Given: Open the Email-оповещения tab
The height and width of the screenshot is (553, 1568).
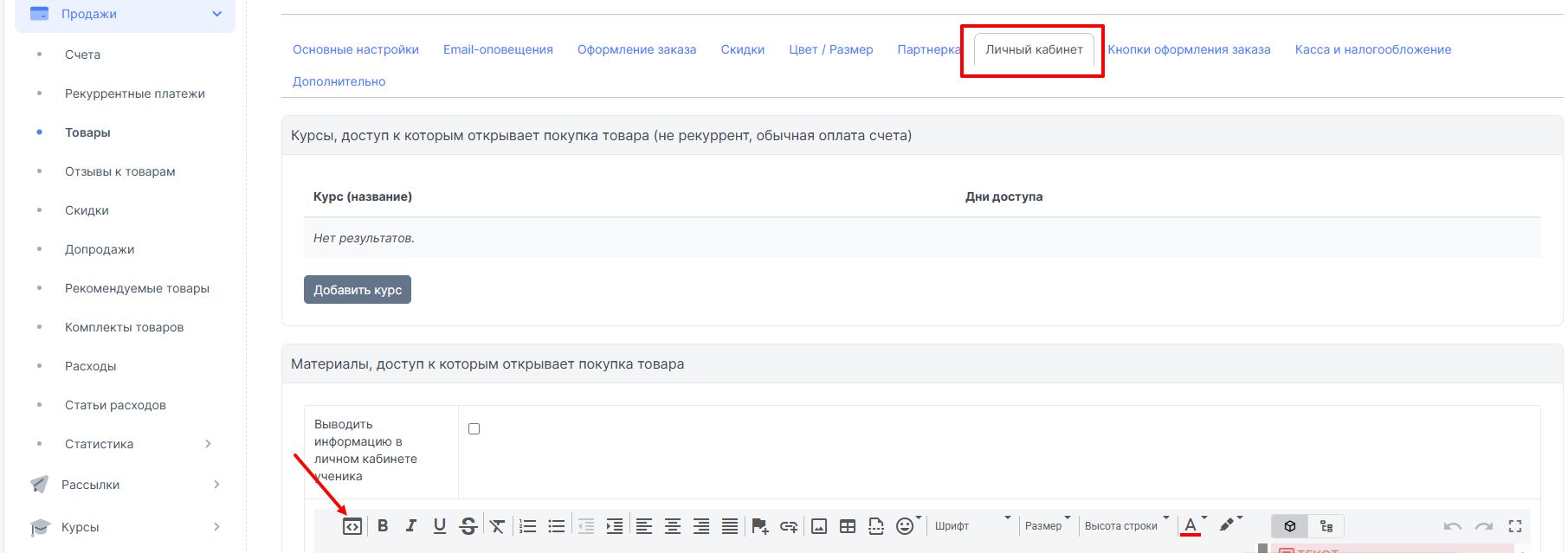Looking at the screenshot, I should coord(498,49).
